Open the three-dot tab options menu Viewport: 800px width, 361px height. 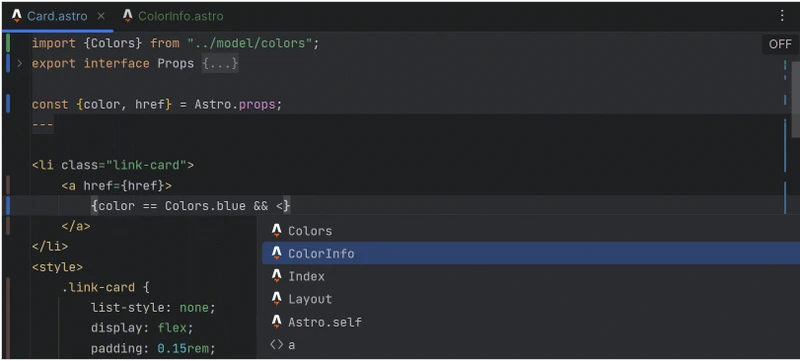[x=782, y=15]
